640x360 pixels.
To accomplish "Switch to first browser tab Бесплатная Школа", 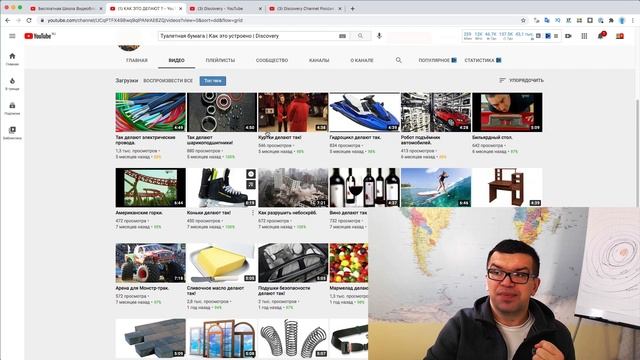I will [x=66, y=8].
